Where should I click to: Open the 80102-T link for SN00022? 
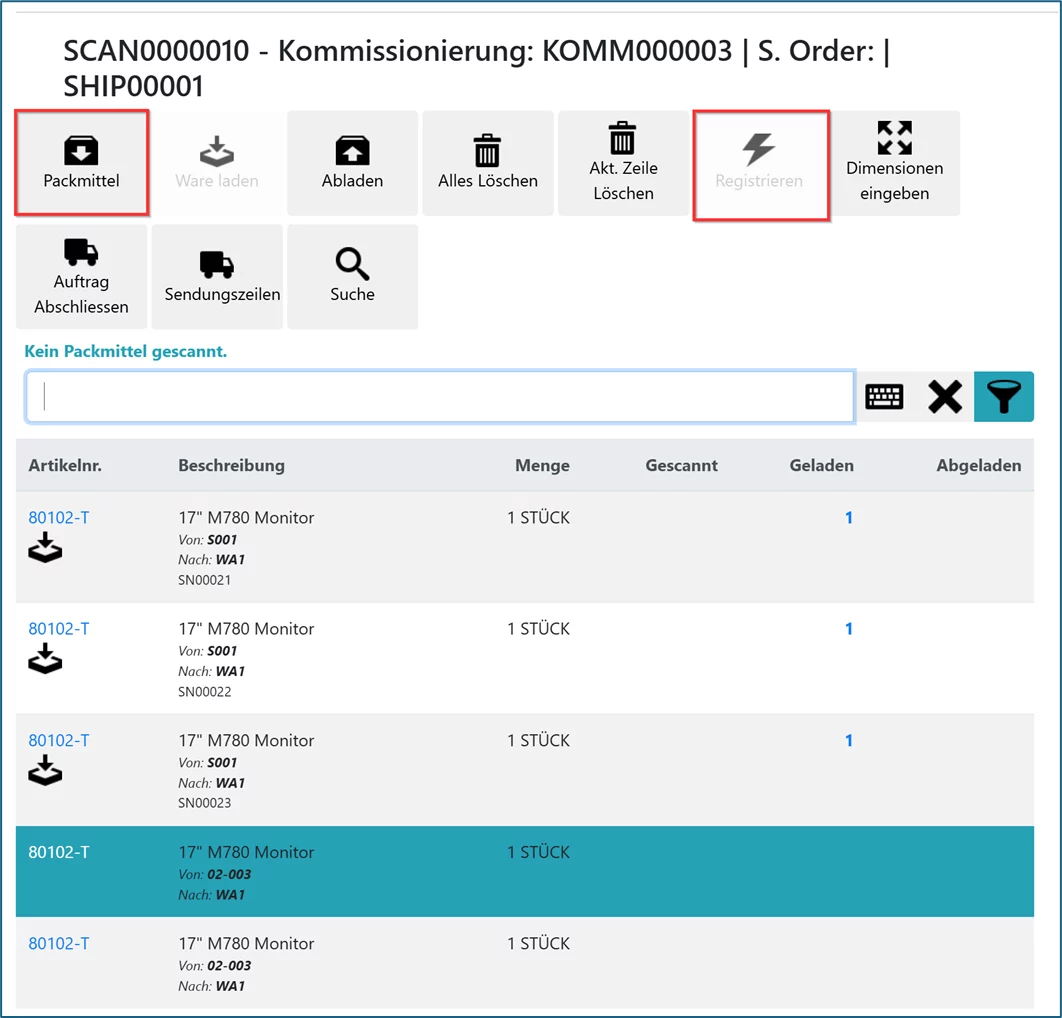[59, 628]
